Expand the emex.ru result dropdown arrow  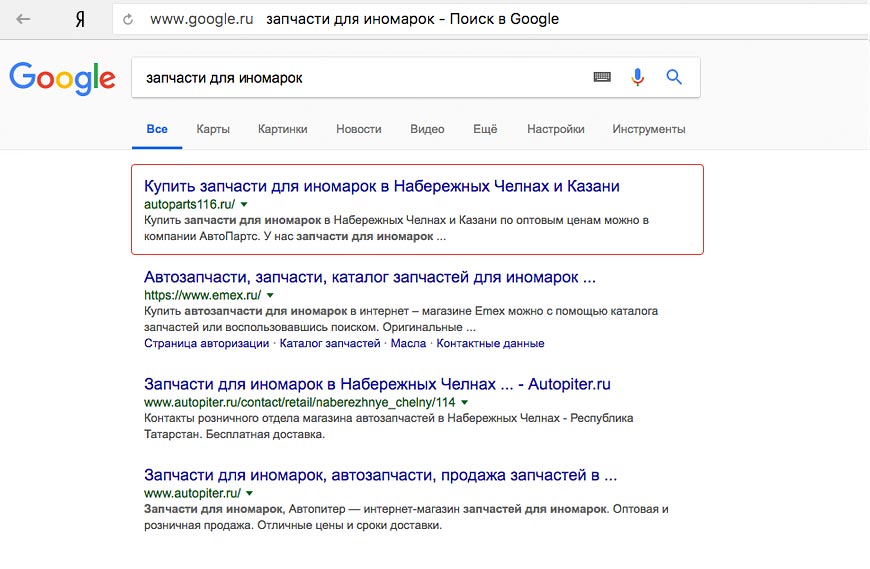point(270,296)
